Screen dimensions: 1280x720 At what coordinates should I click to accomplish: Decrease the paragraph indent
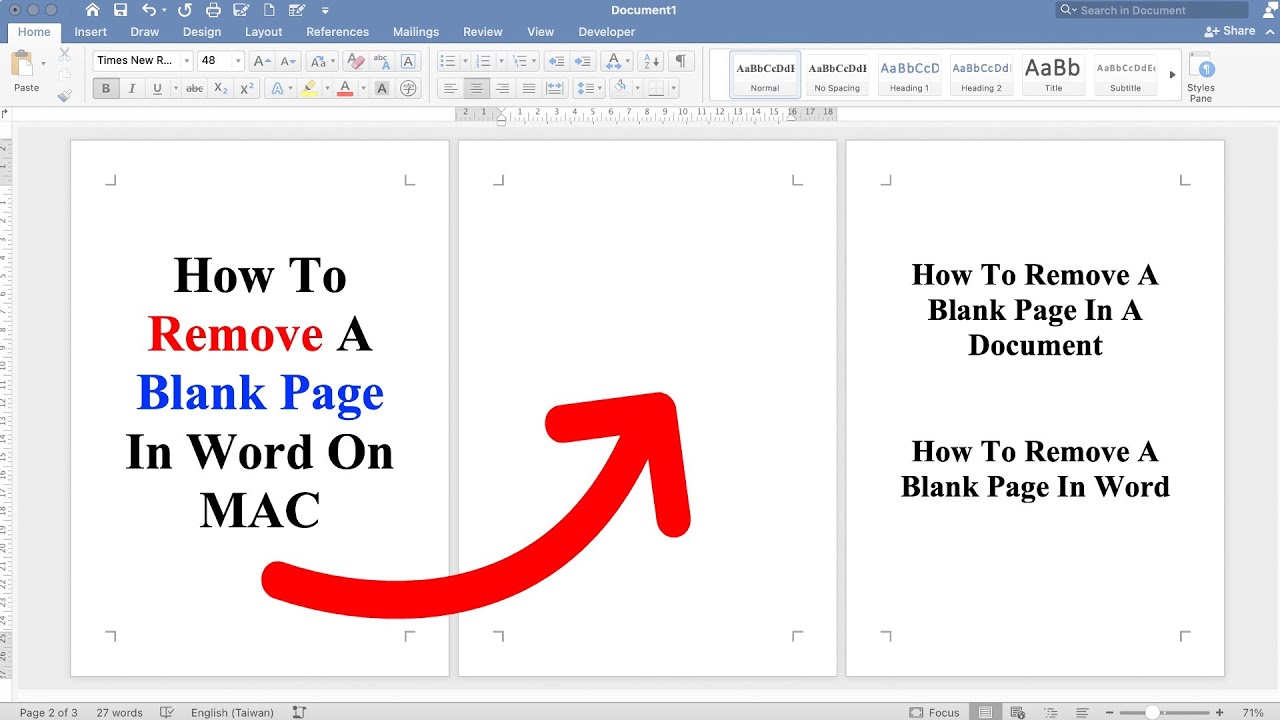tap(557, 61)
